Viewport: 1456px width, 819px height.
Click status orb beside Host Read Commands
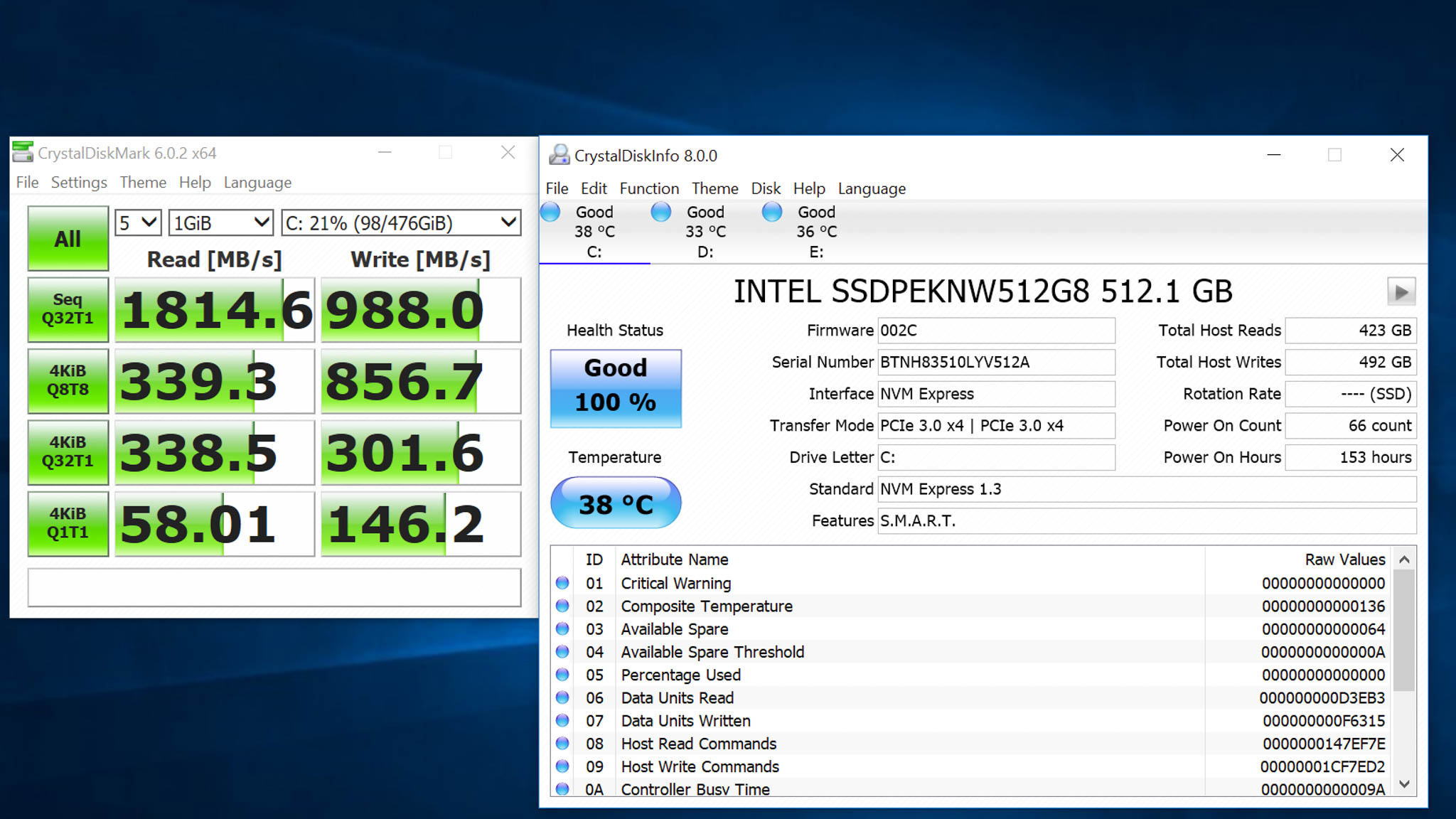coord(562,743)
